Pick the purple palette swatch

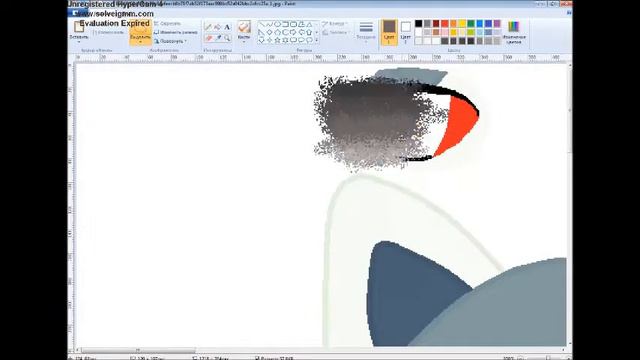[x=497, y=24]
